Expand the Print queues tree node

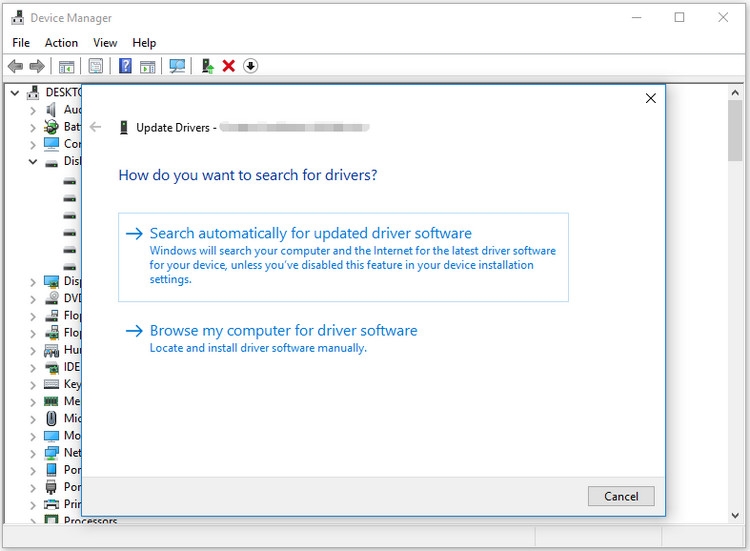tap(33, 505)
